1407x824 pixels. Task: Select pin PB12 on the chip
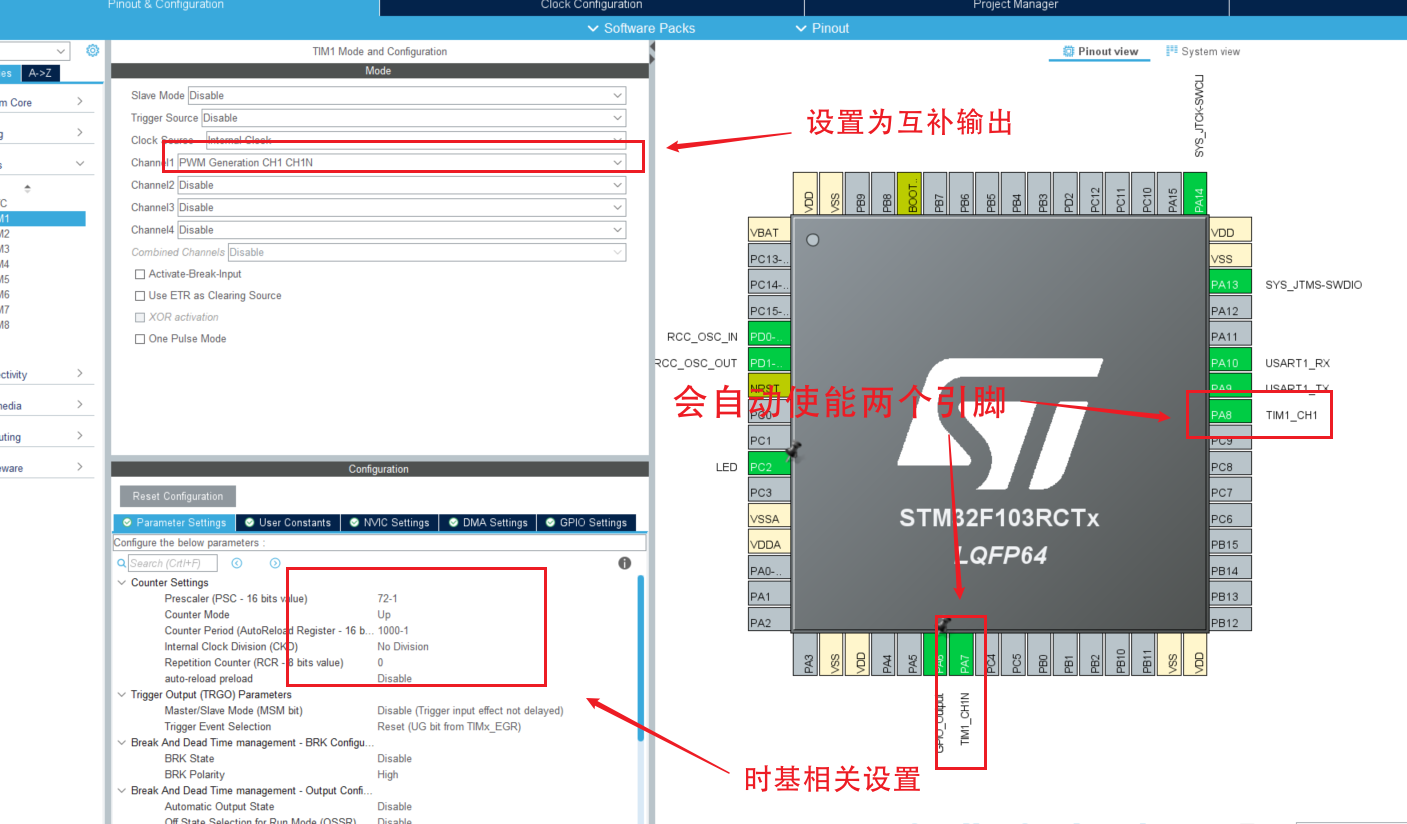click(1230, 622)
